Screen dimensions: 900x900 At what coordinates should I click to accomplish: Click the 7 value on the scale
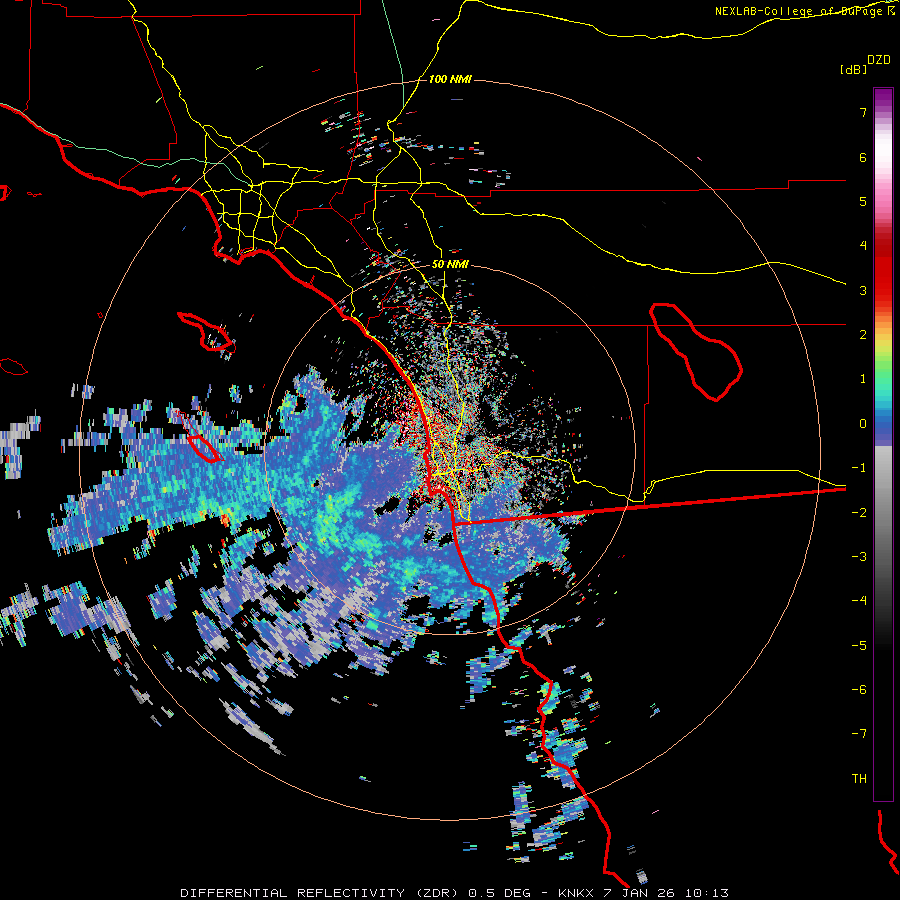coord(863,112)
